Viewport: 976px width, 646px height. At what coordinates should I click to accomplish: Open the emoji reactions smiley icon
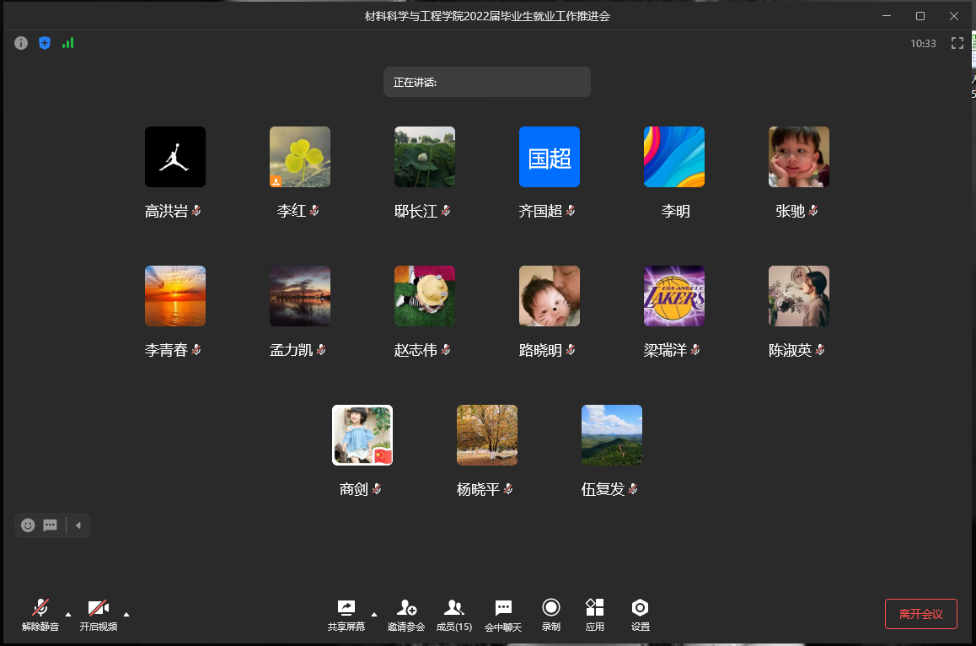tap(28, 525)
